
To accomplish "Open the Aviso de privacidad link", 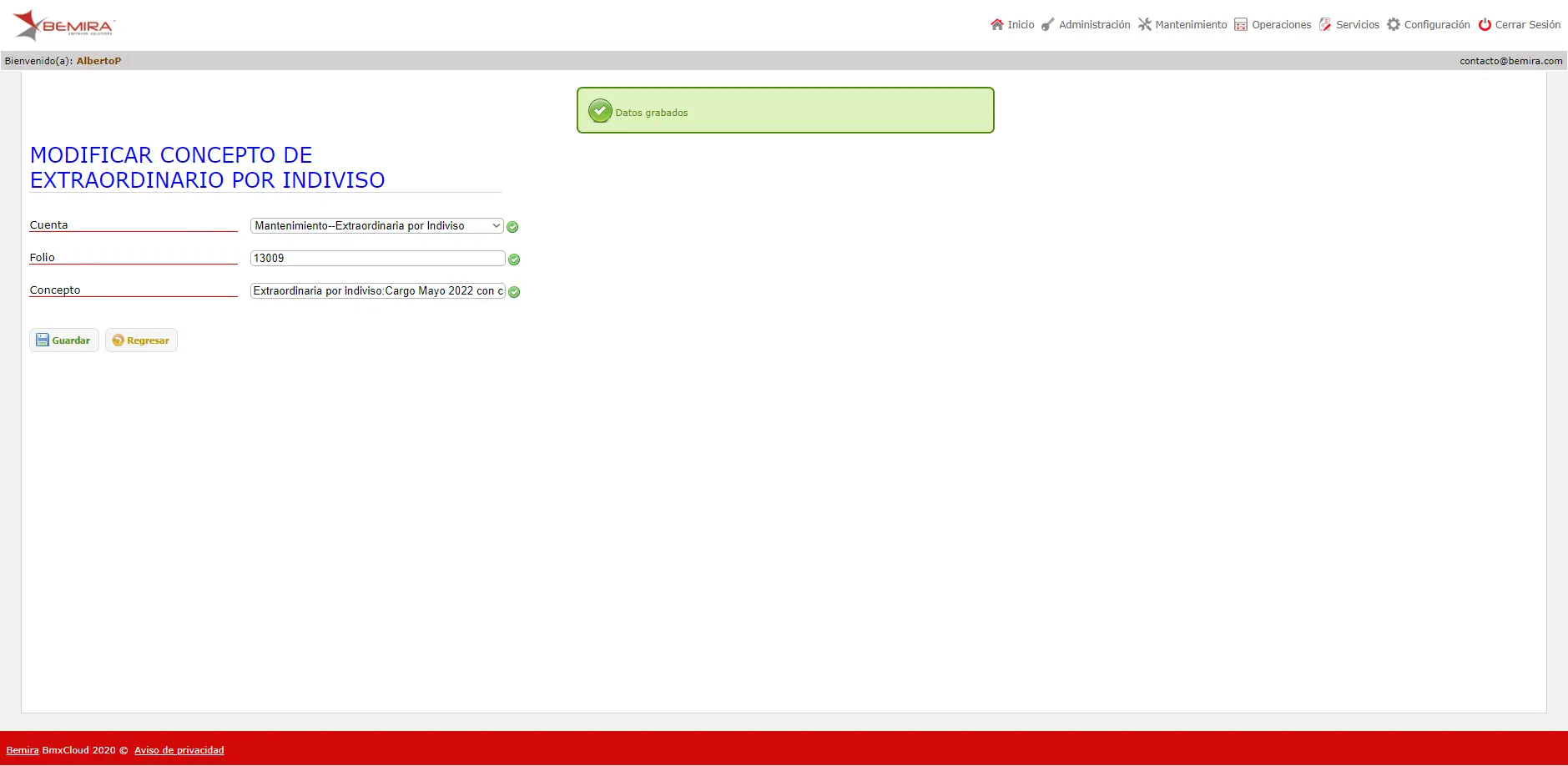I will [179, 750].
